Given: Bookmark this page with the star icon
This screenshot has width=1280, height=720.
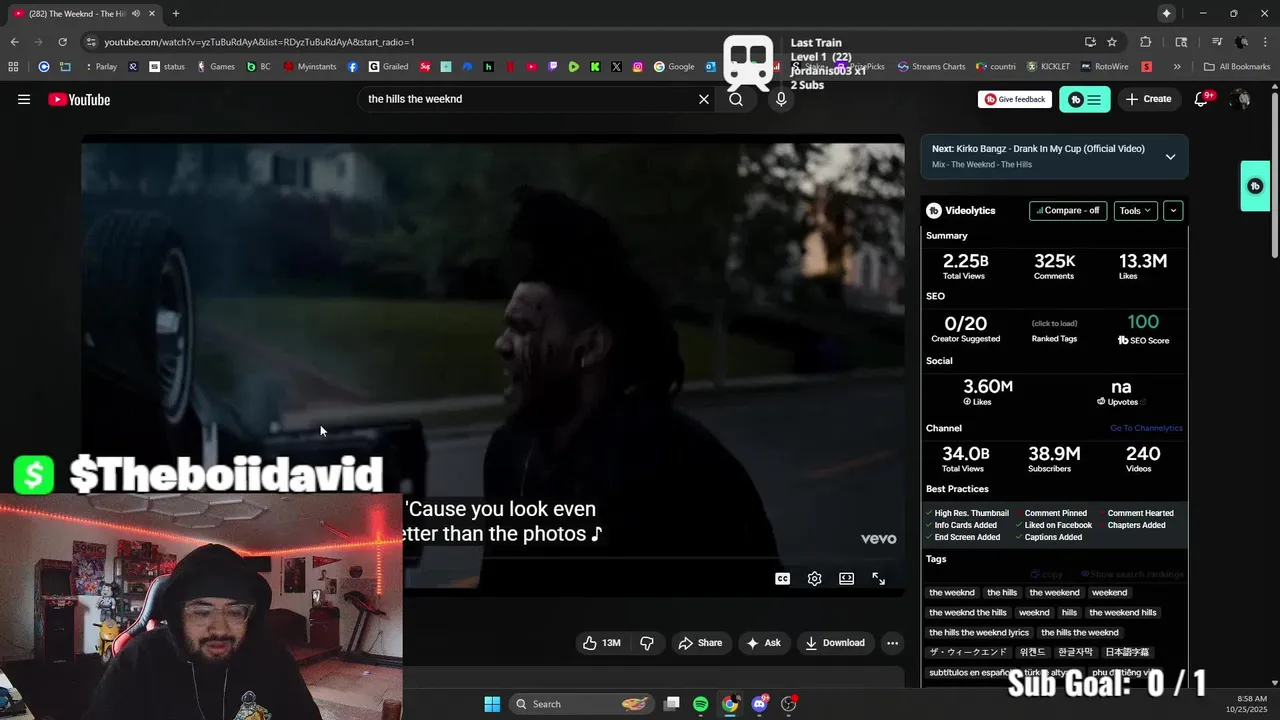Looking at the screenshot, I should [1112, 42].
